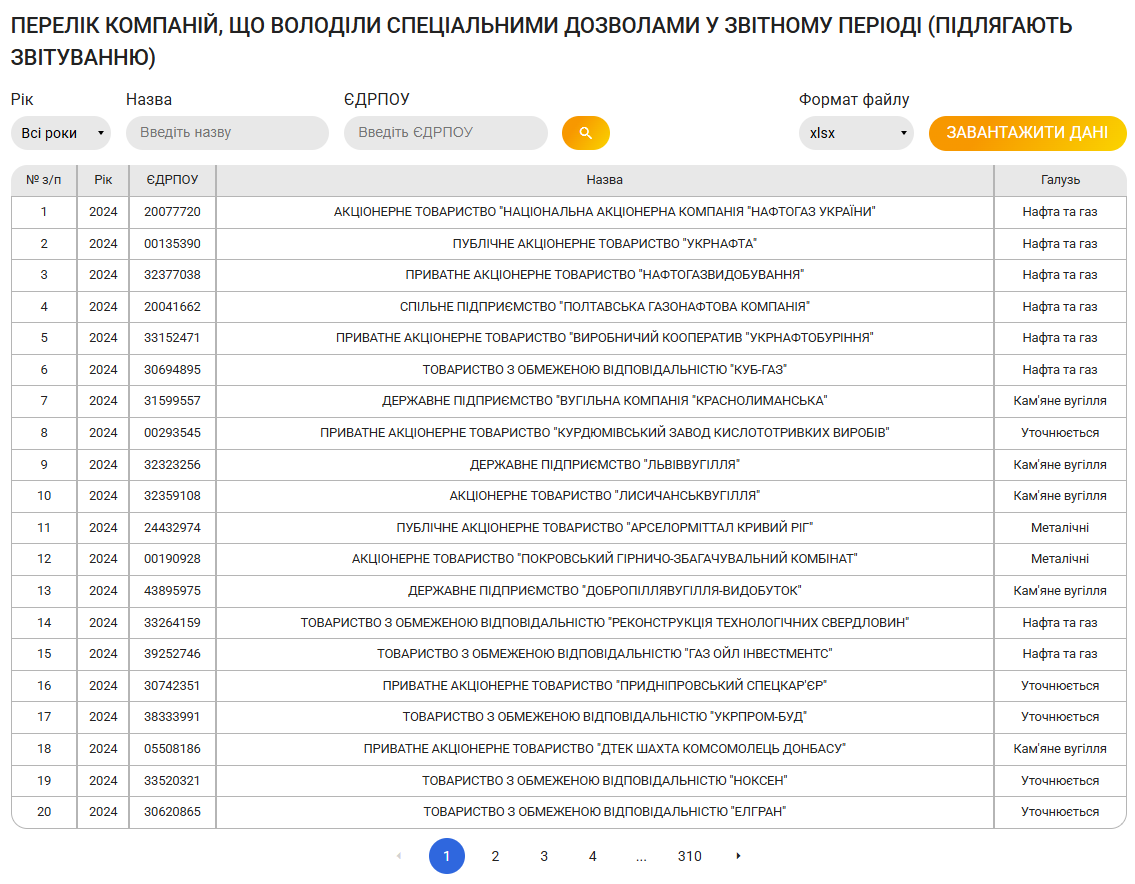
Task: Go to next page arrow
Action: tap(738, 856)
